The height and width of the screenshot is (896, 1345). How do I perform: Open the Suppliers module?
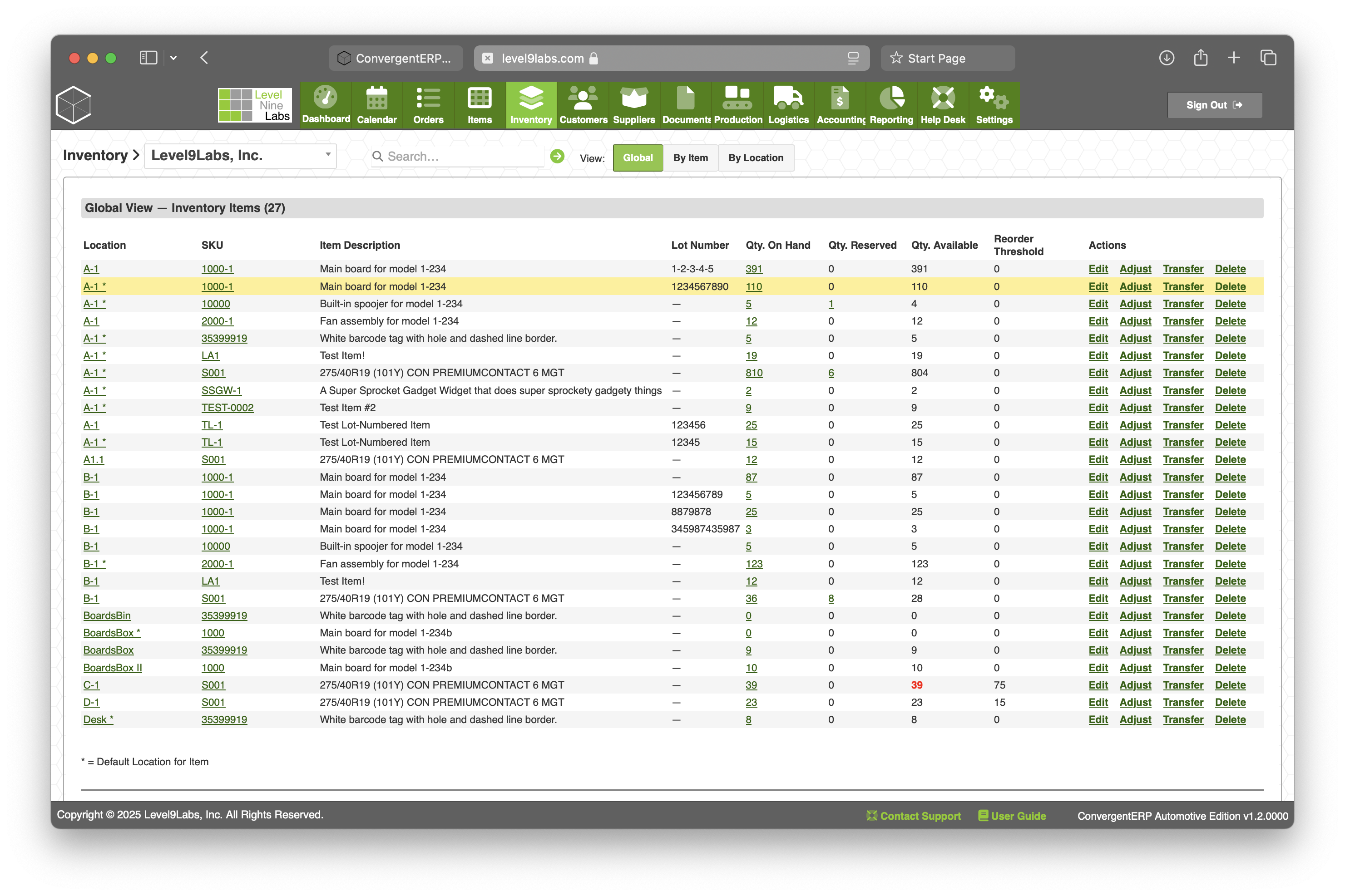pyautogui.click(x=634, y=105)
